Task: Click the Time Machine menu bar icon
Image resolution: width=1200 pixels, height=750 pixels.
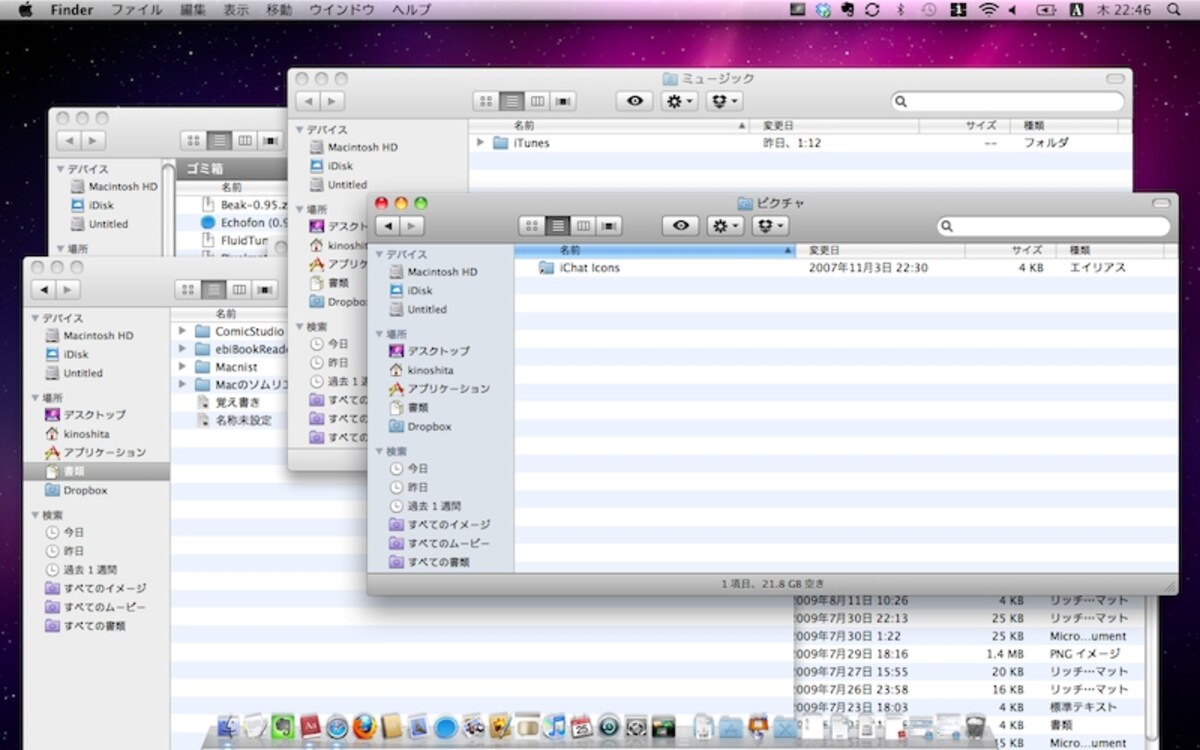Action: (x=929, y=10)
